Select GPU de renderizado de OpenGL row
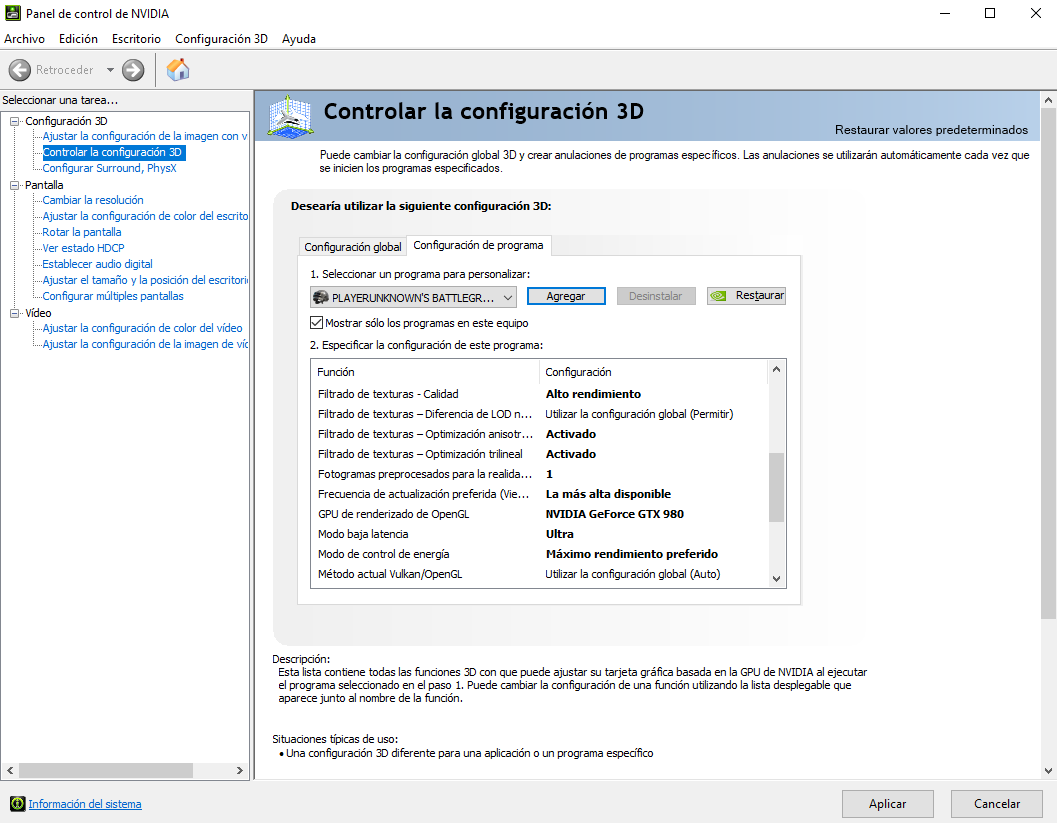Image resolution: width=1057 pixels, height=823 pixels. (x=539, y=514)
